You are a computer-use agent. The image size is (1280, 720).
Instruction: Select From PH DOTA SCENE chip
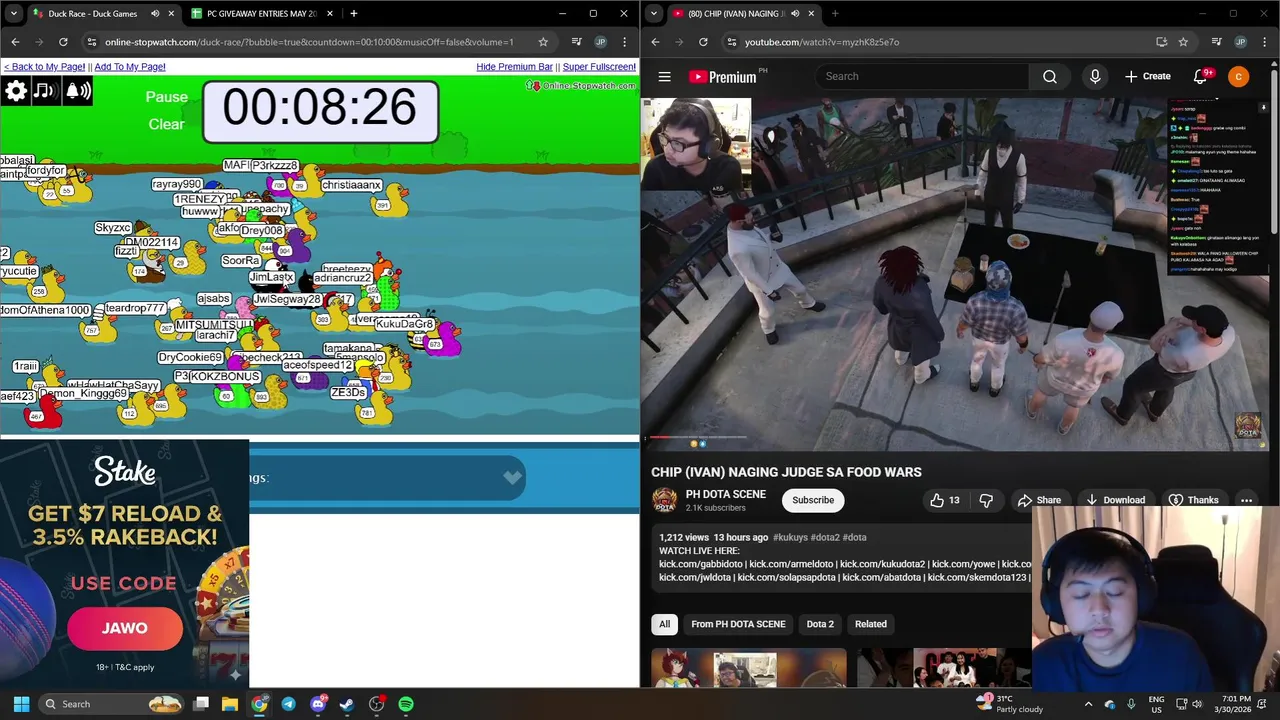coord(738,624)
